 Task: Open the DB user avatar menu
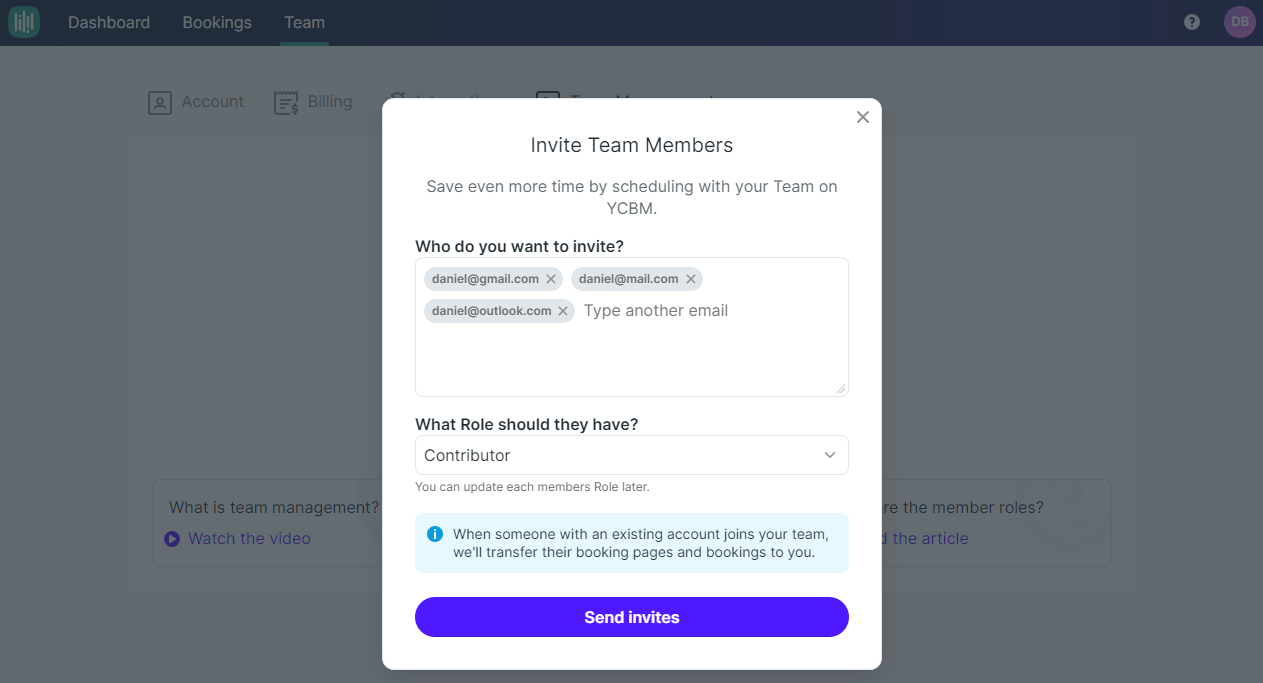coord(1240,22)
